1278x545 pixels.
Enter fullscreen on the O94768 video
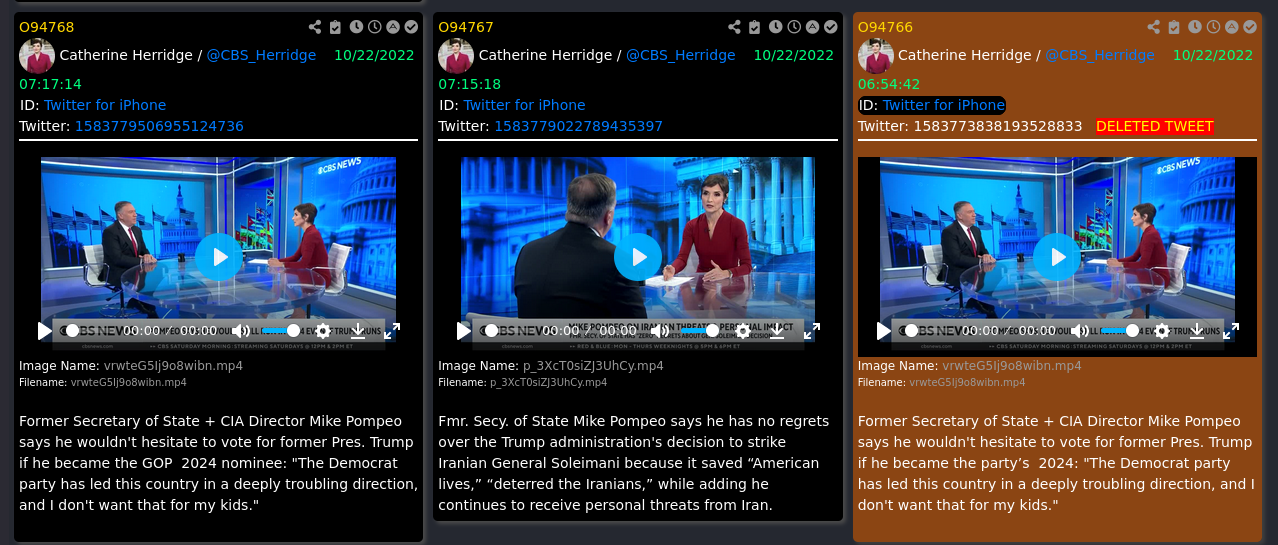point(392,330)
